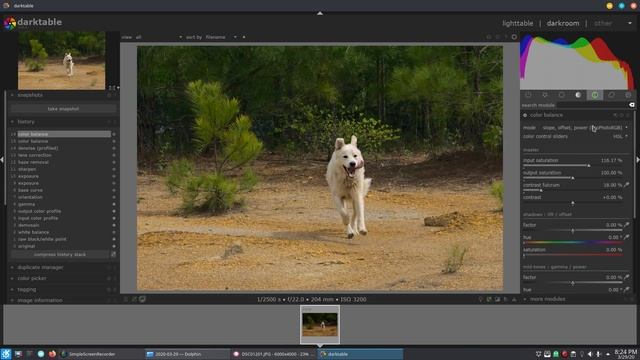Open color balance mode dropdown

click(x=576, y=128)
